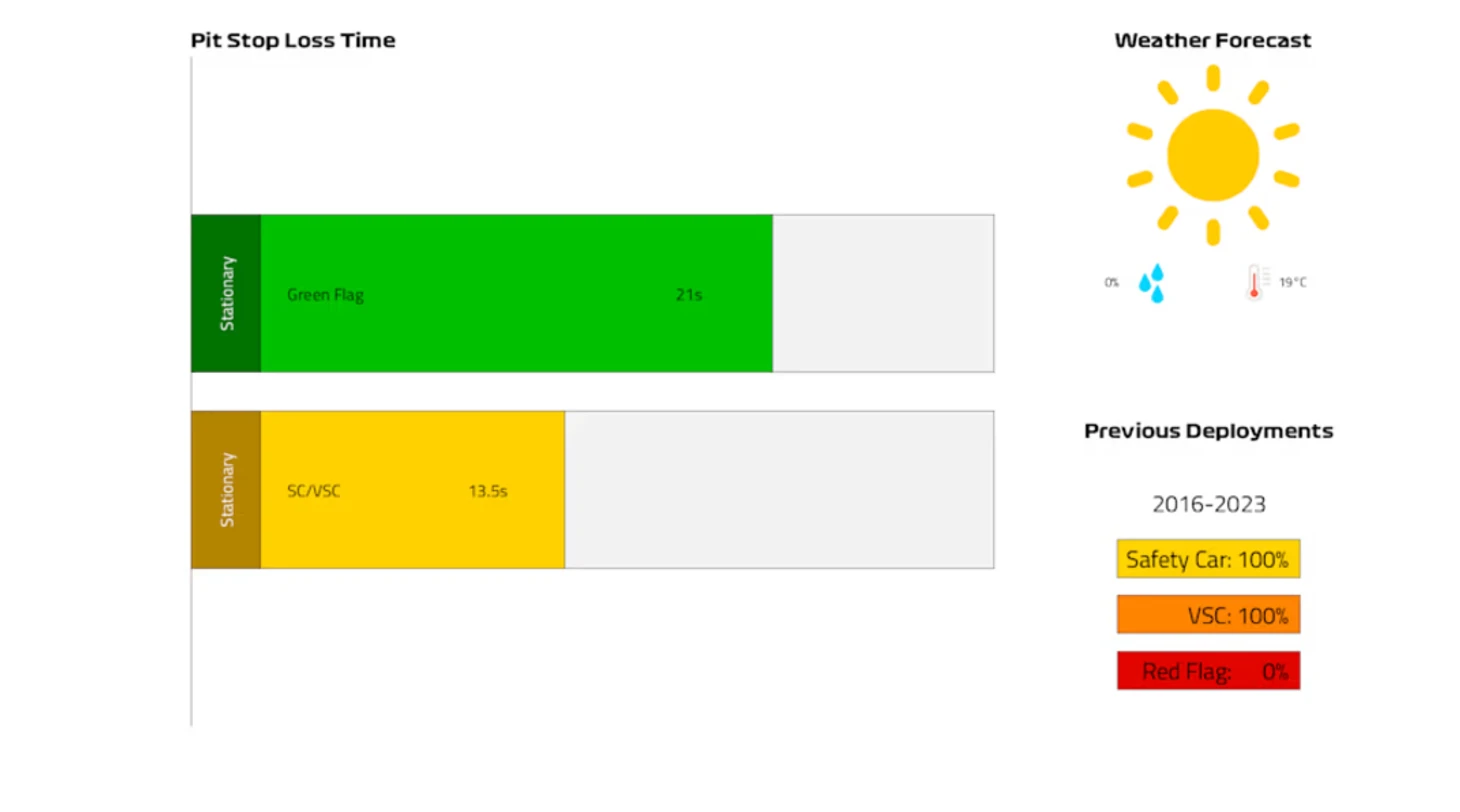
Task: Click the 13.5s value on yellow bar
Action: tap(488, 491)
